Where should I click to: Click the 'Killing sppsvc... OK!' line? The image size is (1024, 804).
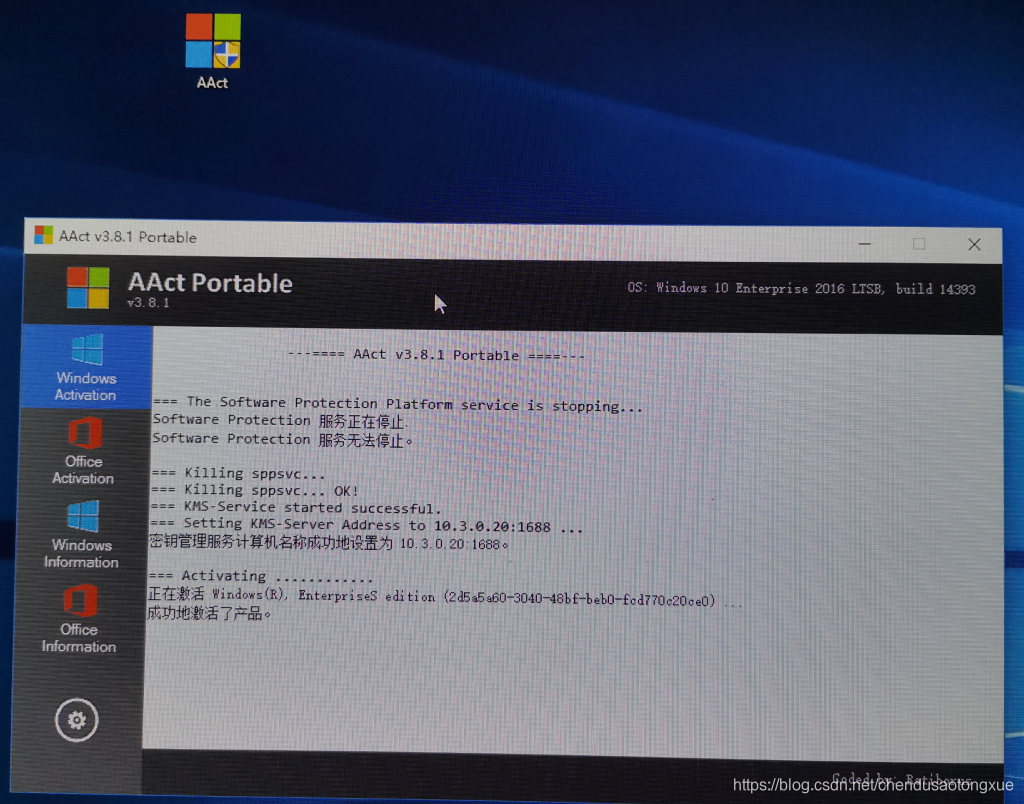[x=254, y=490]
